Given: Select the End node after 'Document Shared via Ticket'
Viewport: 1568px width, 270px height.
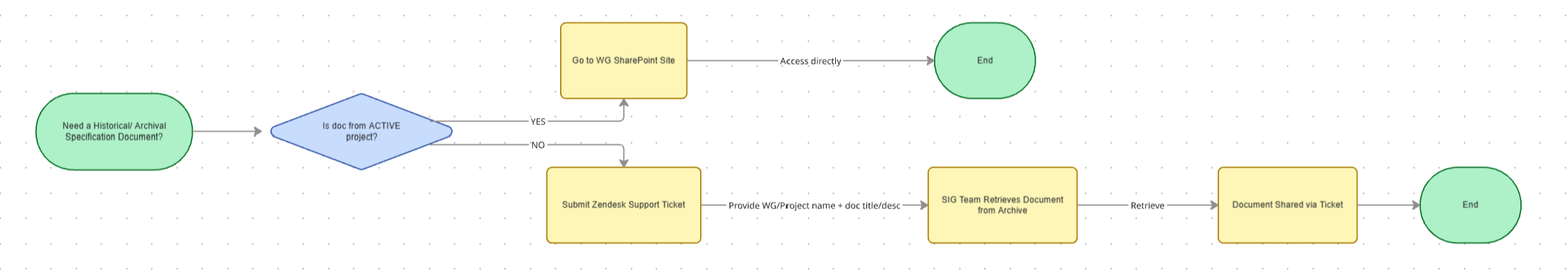Looking at the screenshot, I should click(x=1470, y=205).
